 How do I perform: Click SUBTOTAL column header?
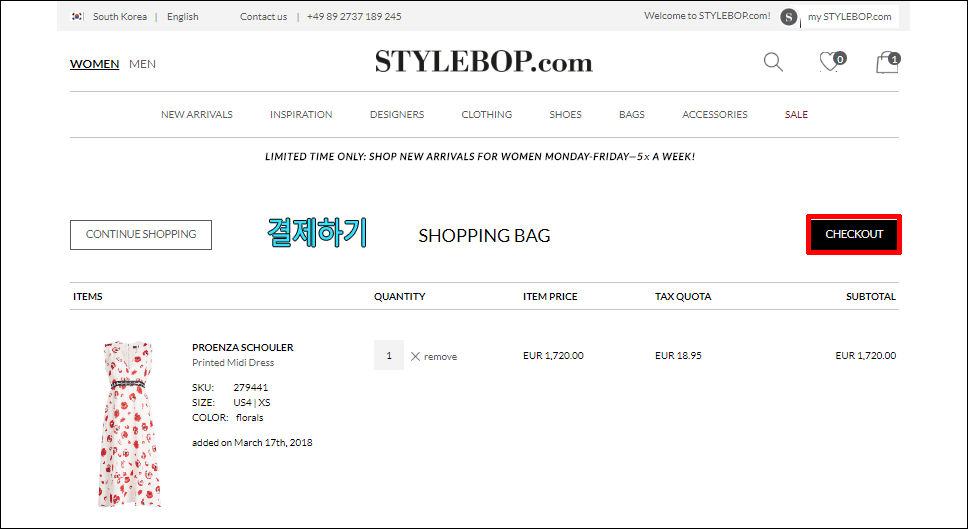pyautogui.click(x=871, y=297)
